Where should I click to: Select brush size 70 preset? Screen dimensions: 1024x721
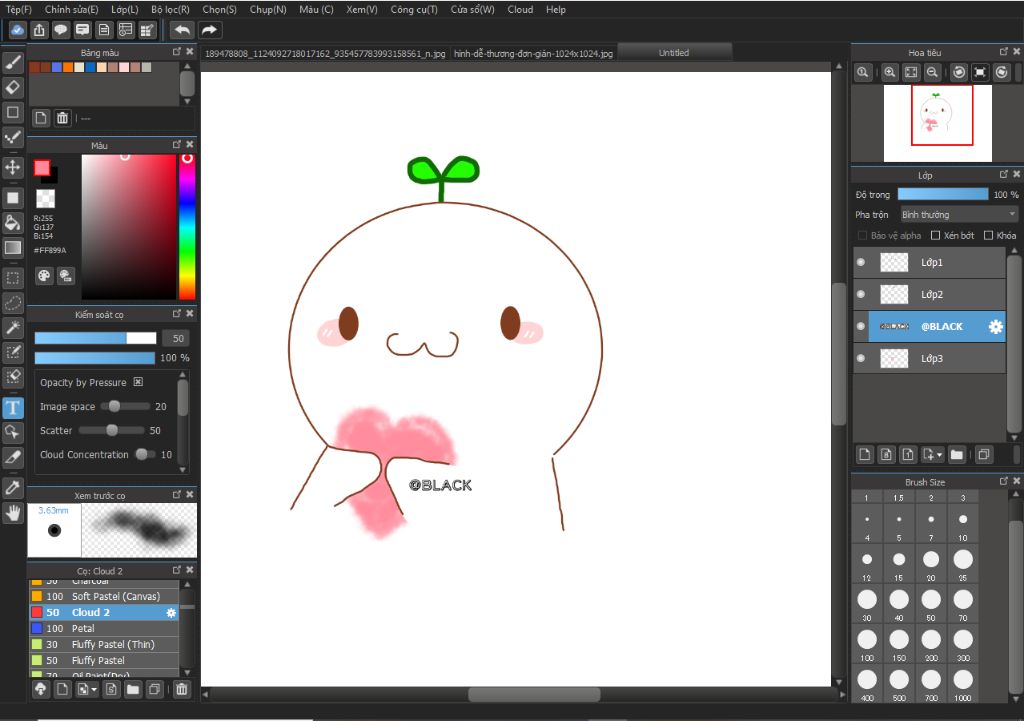tap(963, 605)
